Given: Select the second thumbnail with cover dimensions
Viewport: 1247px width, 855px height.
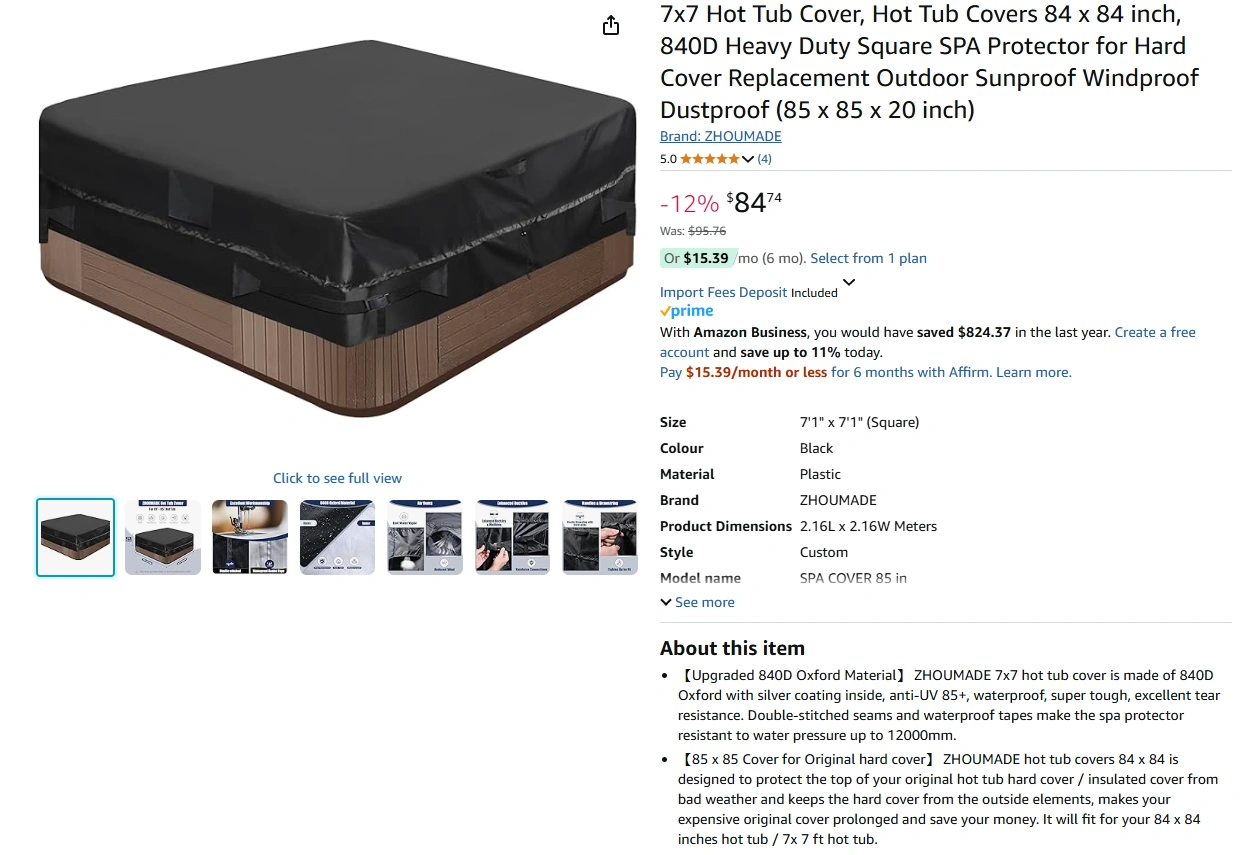Looking at the screenshot, I should pos(163,538).
